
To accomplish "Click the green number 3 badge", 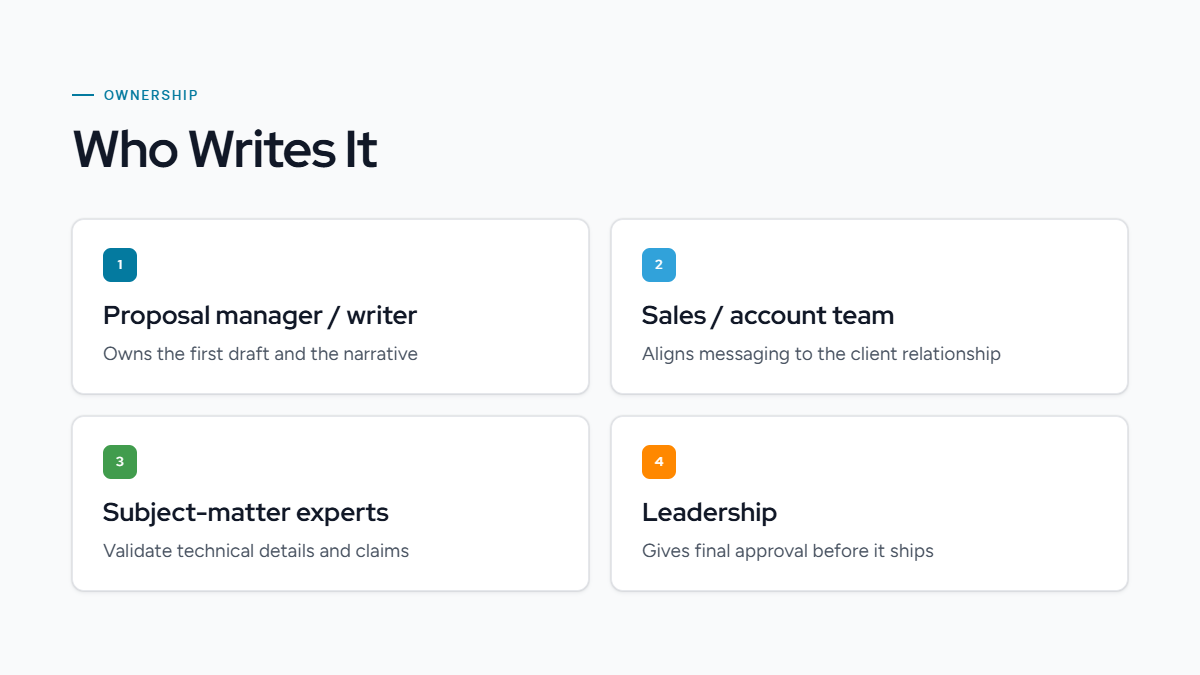I will (x=120, y=462).
